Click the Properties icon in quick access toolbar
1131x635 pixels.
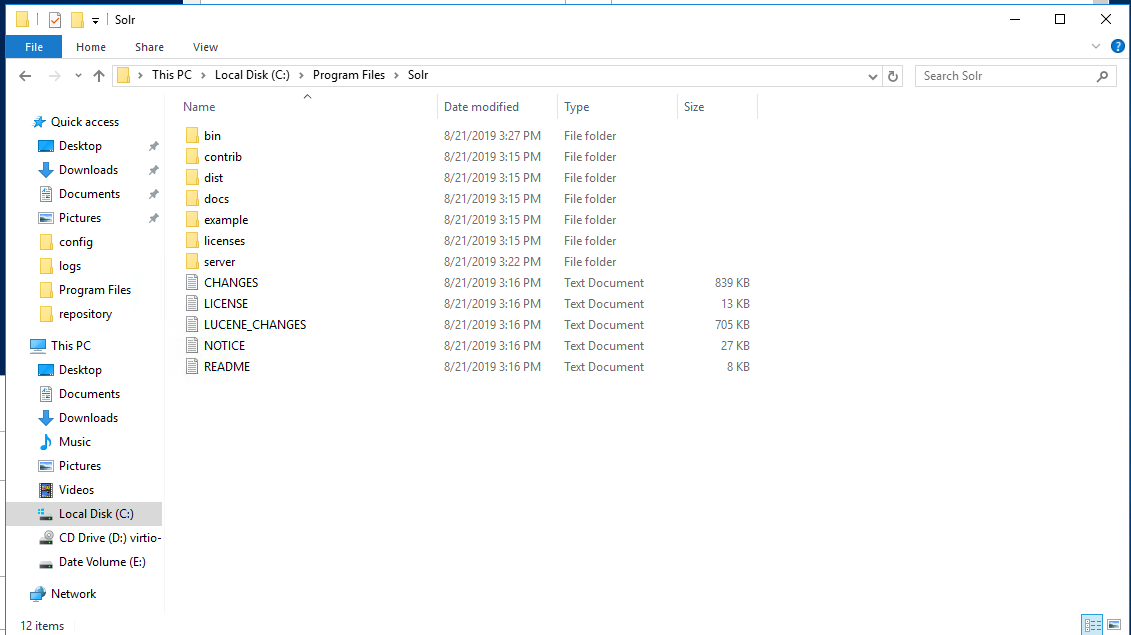click(55, 20)
